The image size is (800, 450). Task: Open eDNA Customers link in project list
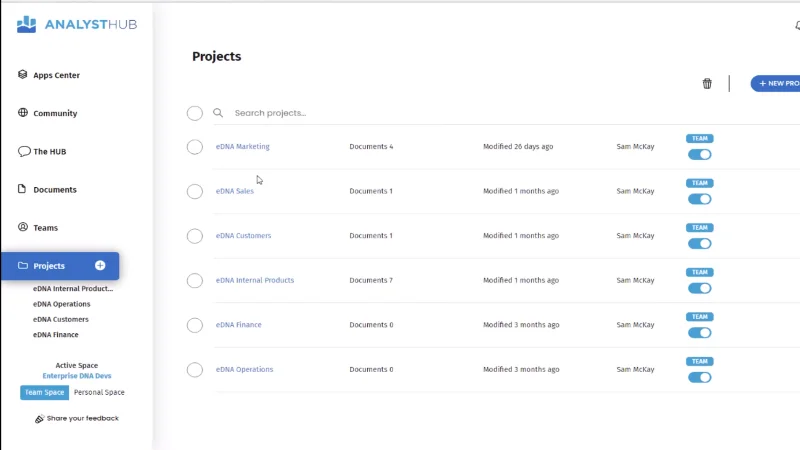[243, 236]
